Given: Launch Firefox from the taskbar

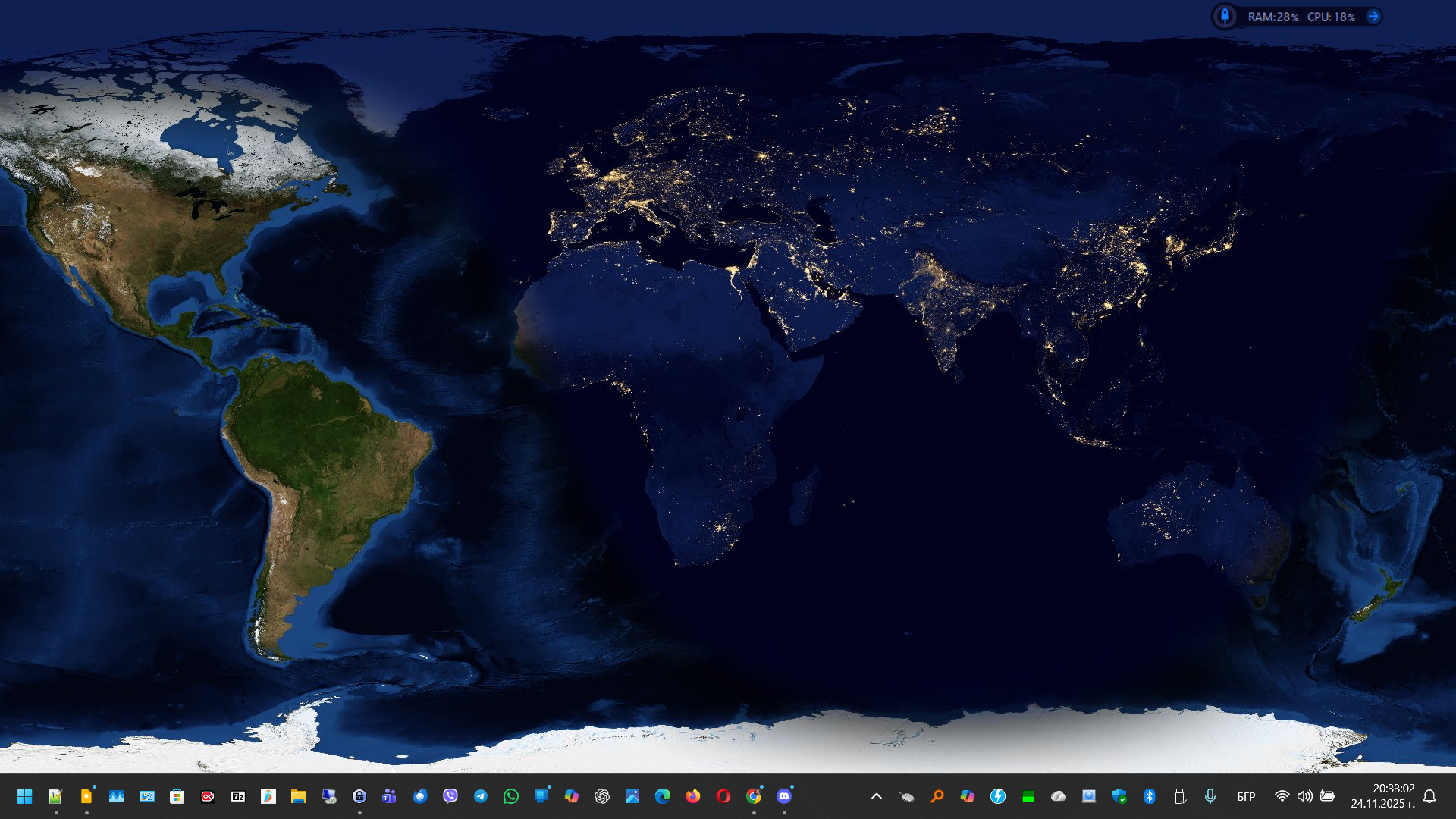Looking at the screenshot, I should point(693,796).
